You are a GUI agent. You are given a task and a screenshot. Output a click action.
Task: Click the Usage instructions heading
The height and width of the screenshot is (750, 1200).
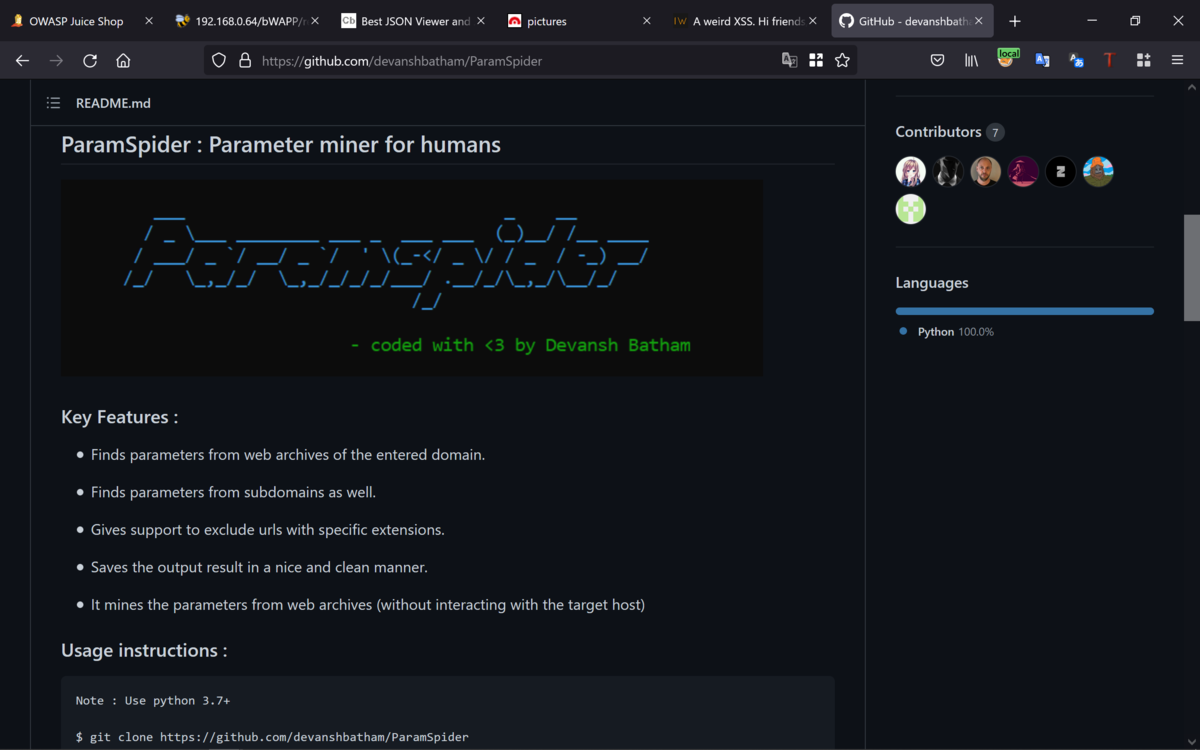(x=144, y=650)
